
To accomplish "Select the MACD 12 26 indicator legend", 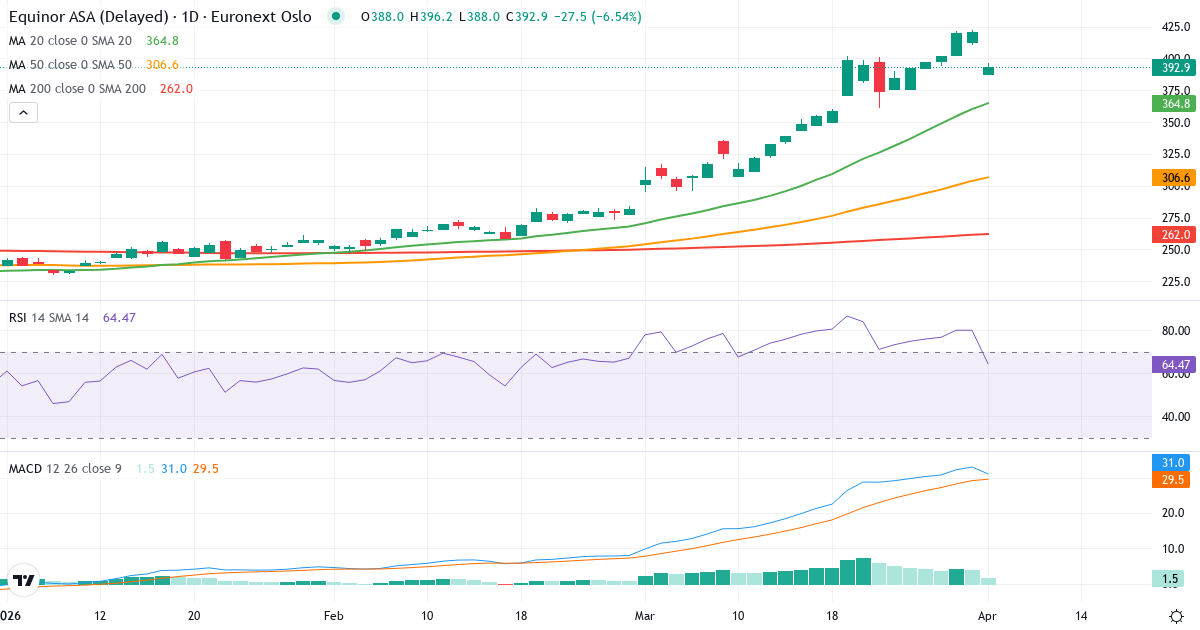I will [x=65, y=469].
